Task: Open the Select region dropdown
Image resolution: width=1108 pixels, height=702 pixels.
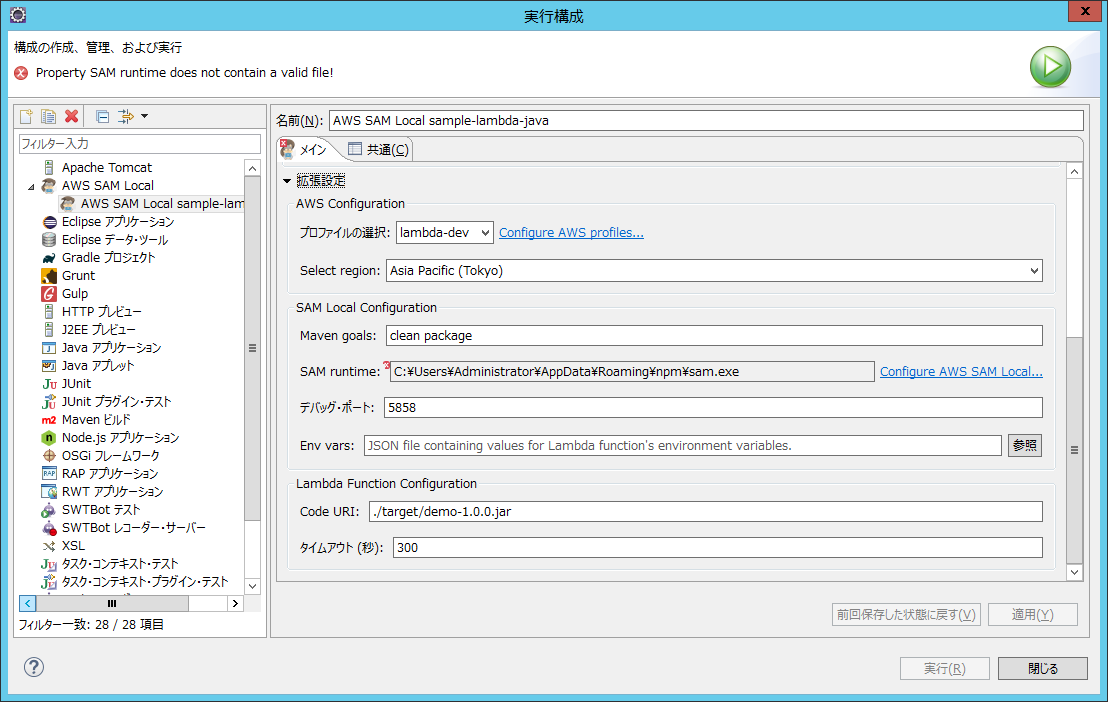Action: click(x=714, y=271)
